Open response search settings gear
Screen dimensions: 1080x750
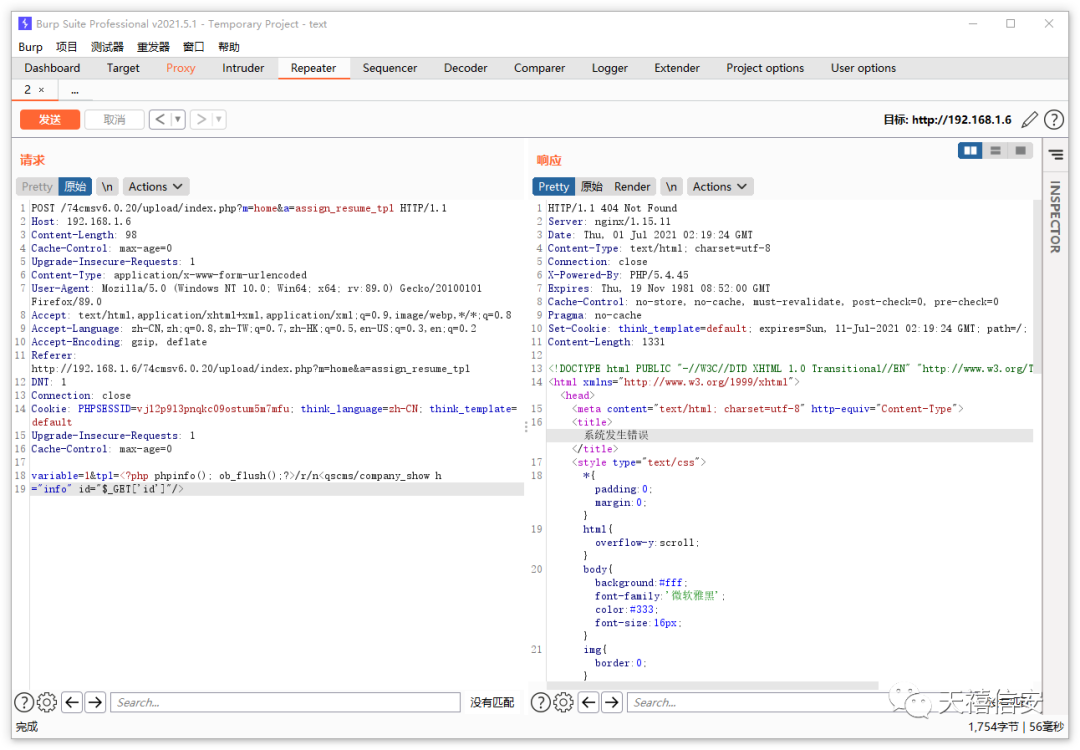[x=563, y=702]
